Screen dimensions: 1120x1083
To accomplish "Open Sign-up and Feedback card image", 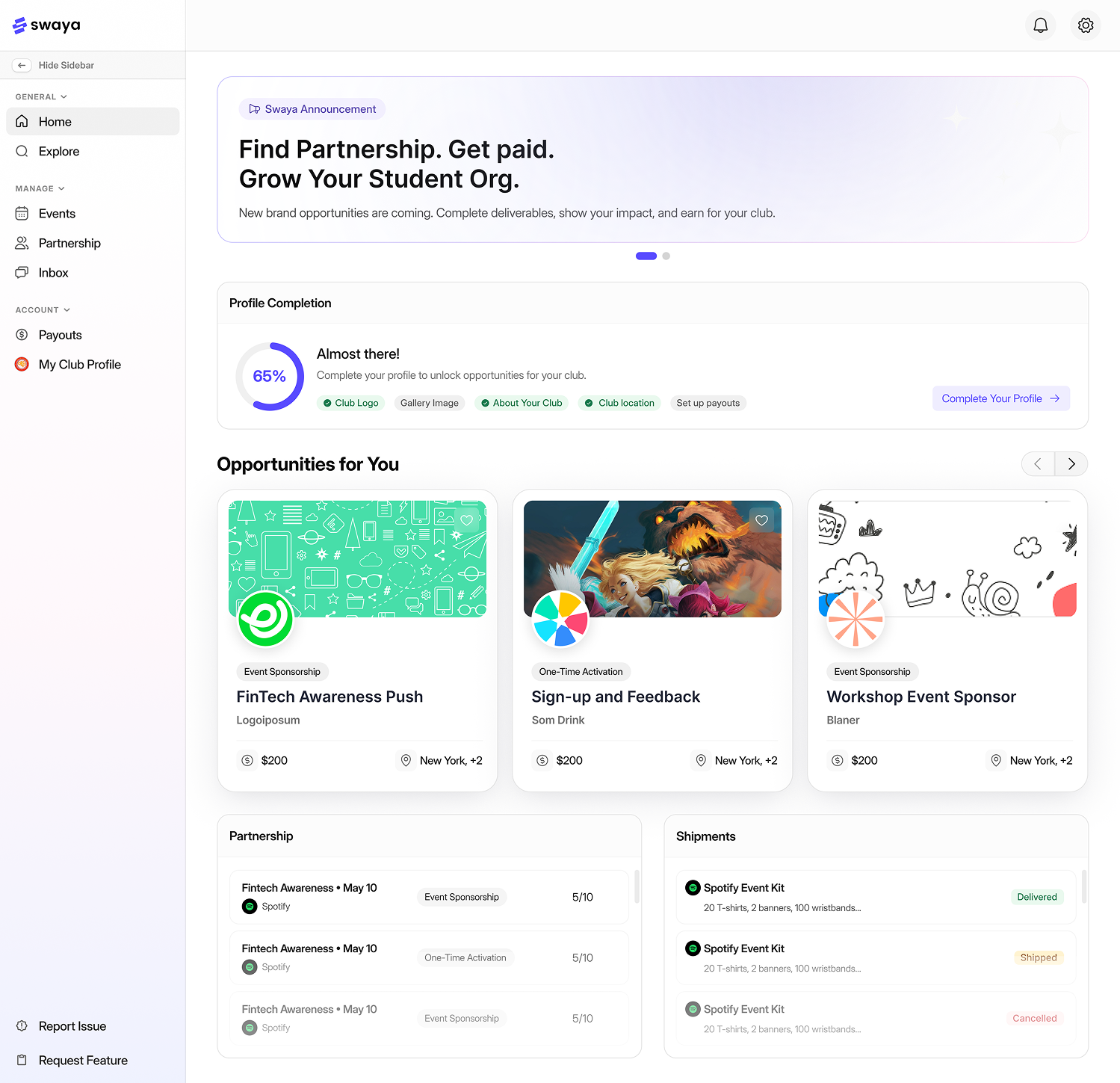I will coord(652,559).
